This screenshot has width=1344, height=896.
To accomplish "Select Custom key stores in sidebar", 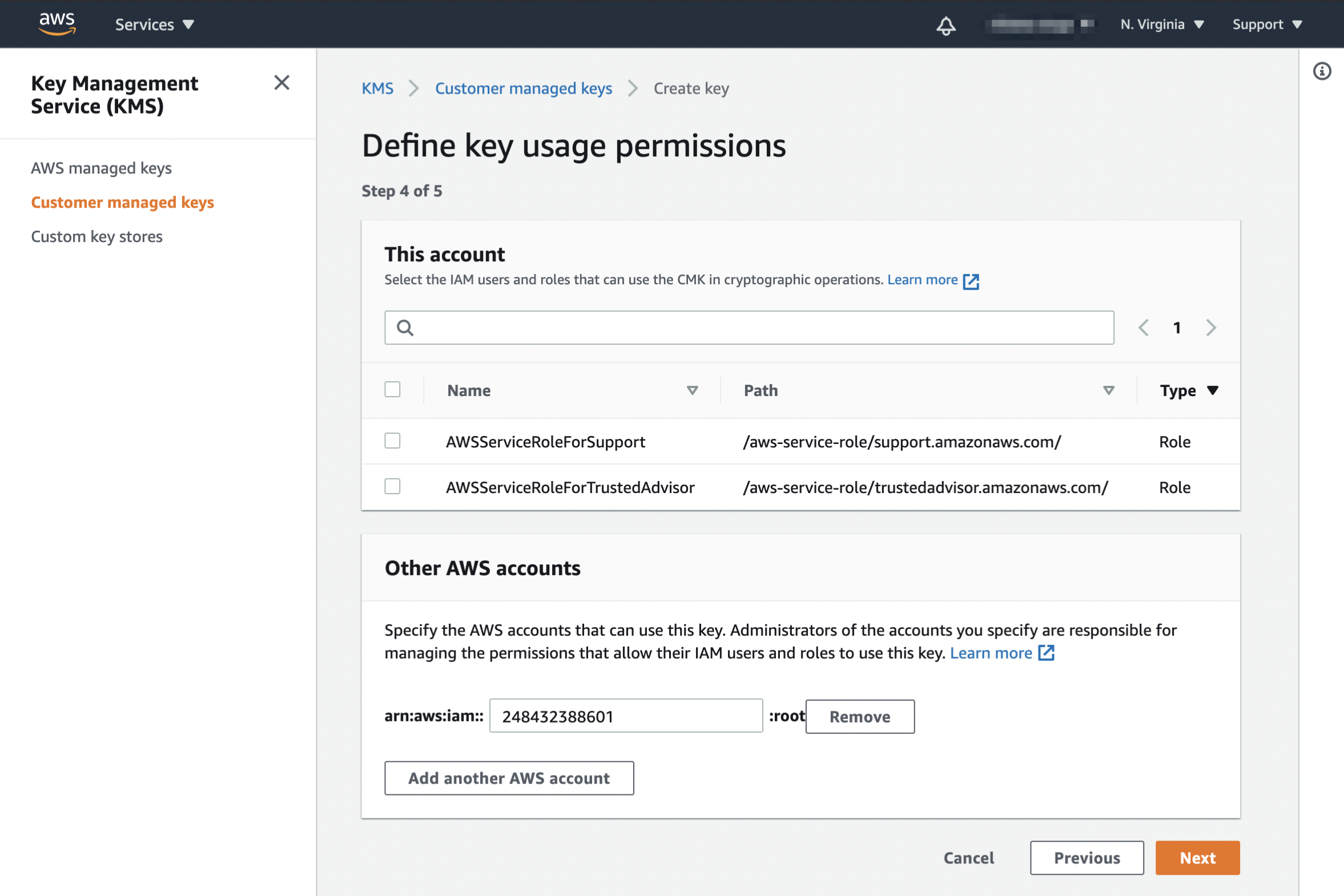I will (96, 237).
